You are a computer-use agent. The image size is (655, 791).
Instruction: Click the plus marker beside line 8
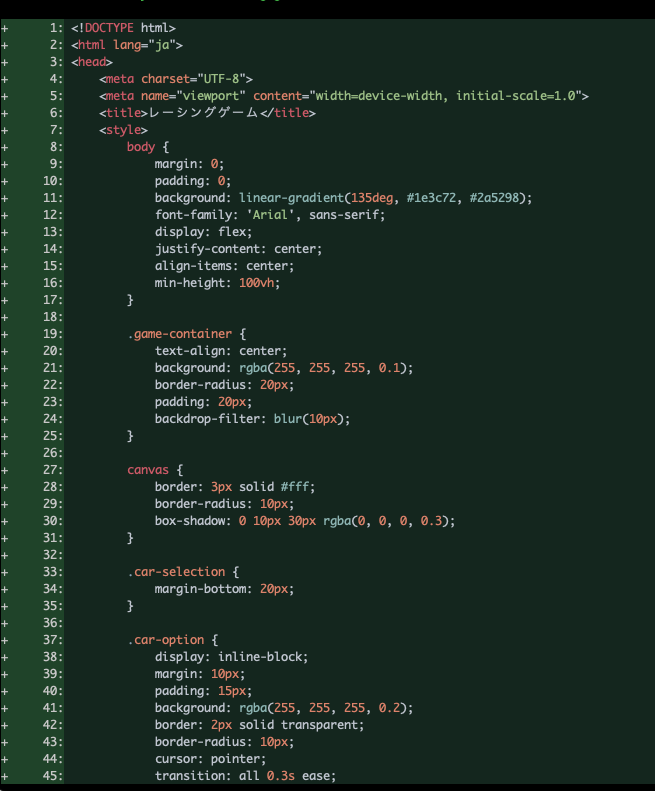tap(5, 147)
